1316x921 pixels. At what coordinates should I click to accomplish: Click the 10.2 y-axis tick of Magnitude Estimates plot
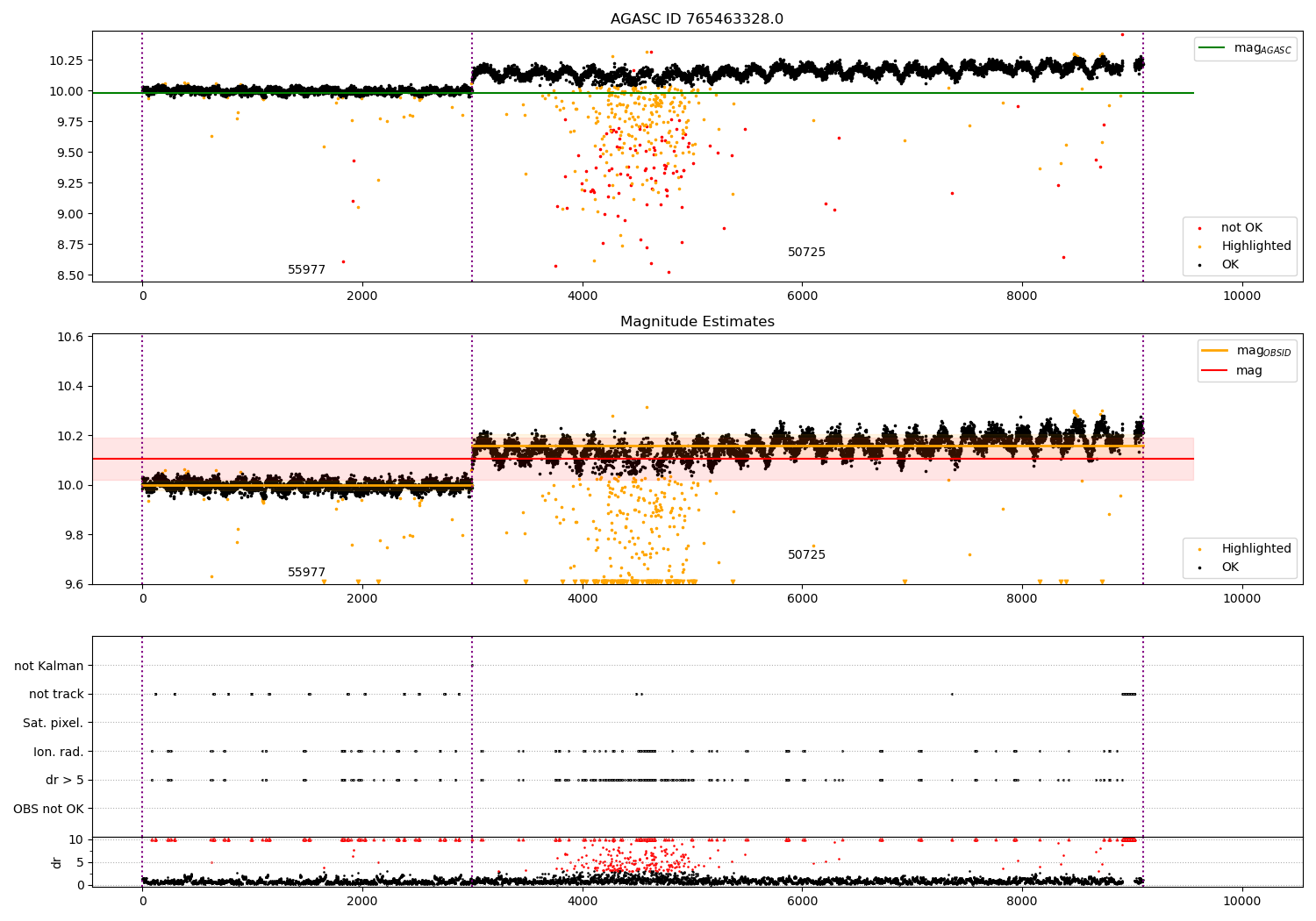[70, 436]
